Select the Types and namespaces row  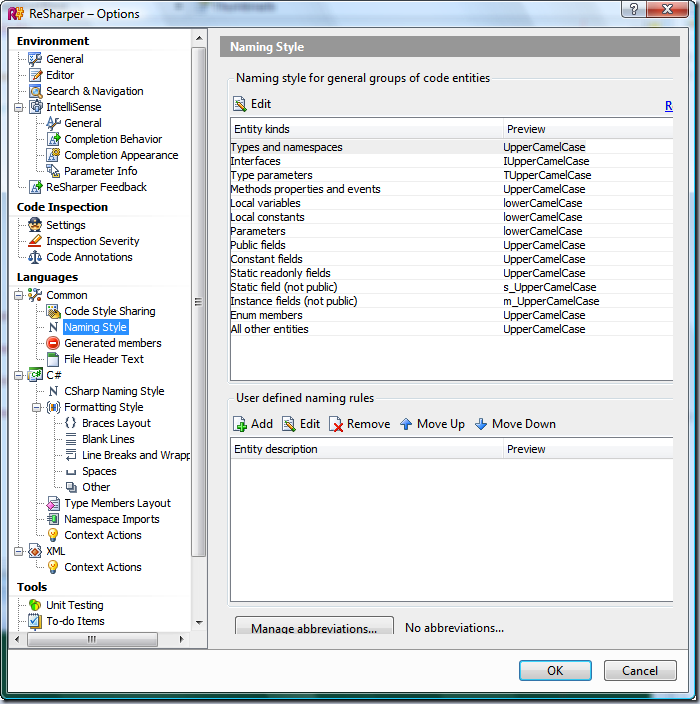tap(451, 147)
